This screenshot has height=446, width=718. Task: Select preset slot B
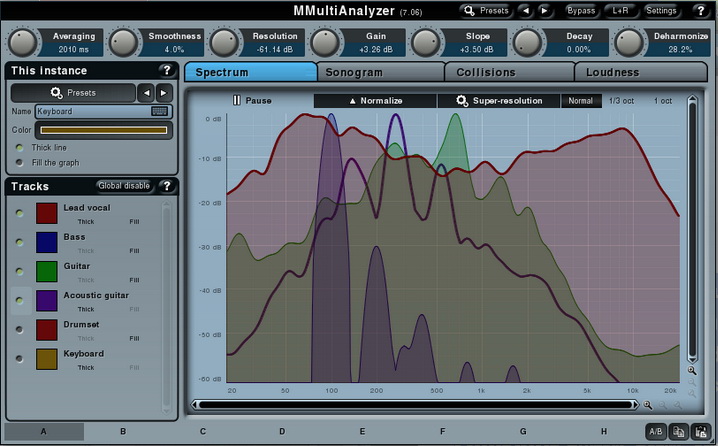point(123,431)
